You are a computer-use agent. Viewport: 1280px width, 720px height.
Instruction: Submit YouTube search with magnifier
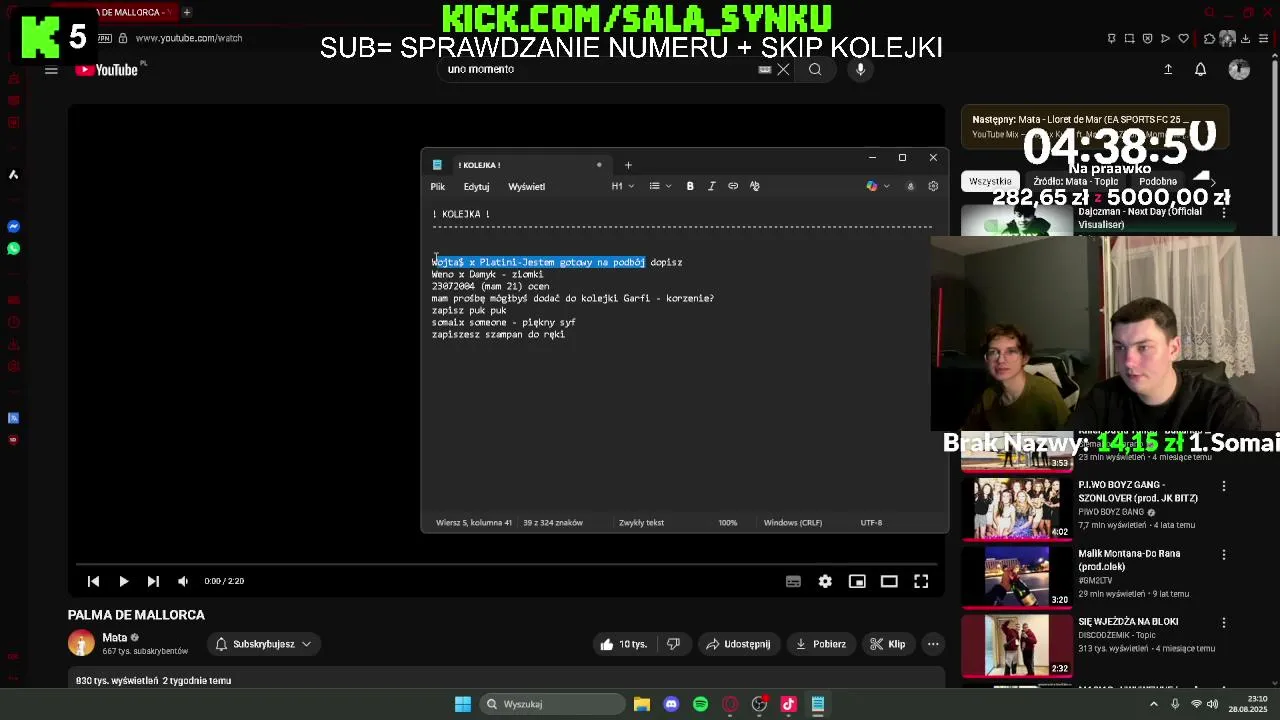(815, 69)
